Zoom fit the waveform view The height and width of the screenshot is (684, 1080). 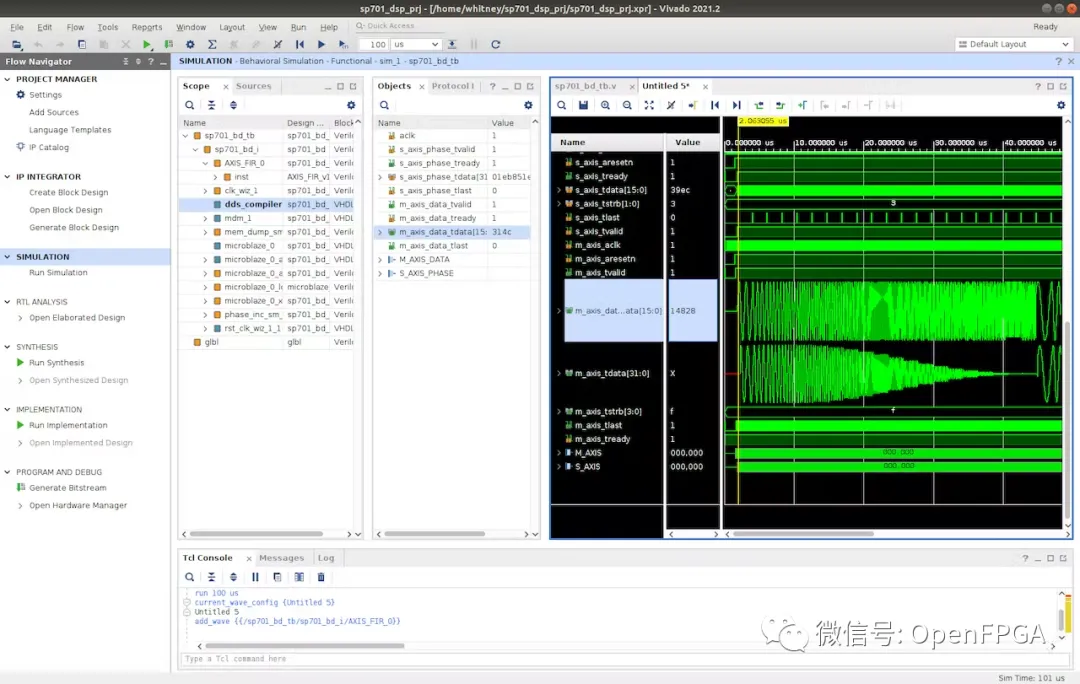649,105
